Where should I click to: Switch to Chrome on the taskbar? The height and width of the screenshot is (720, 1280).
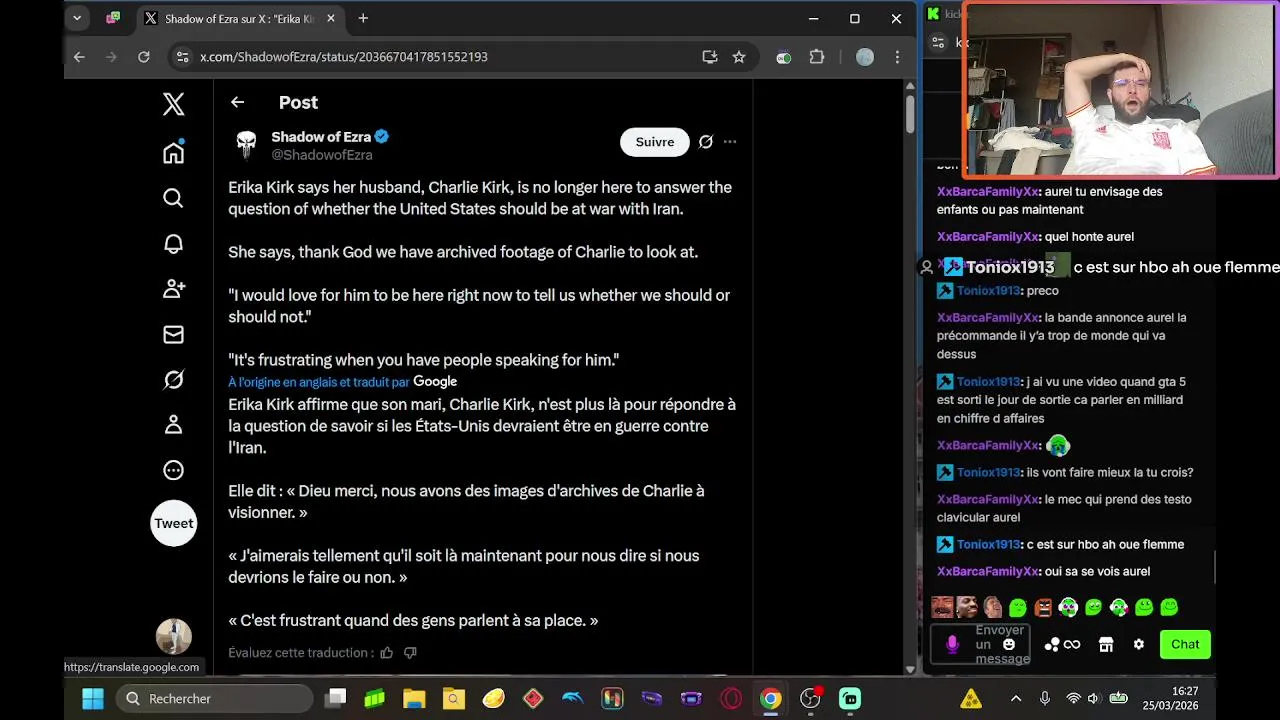770,698
